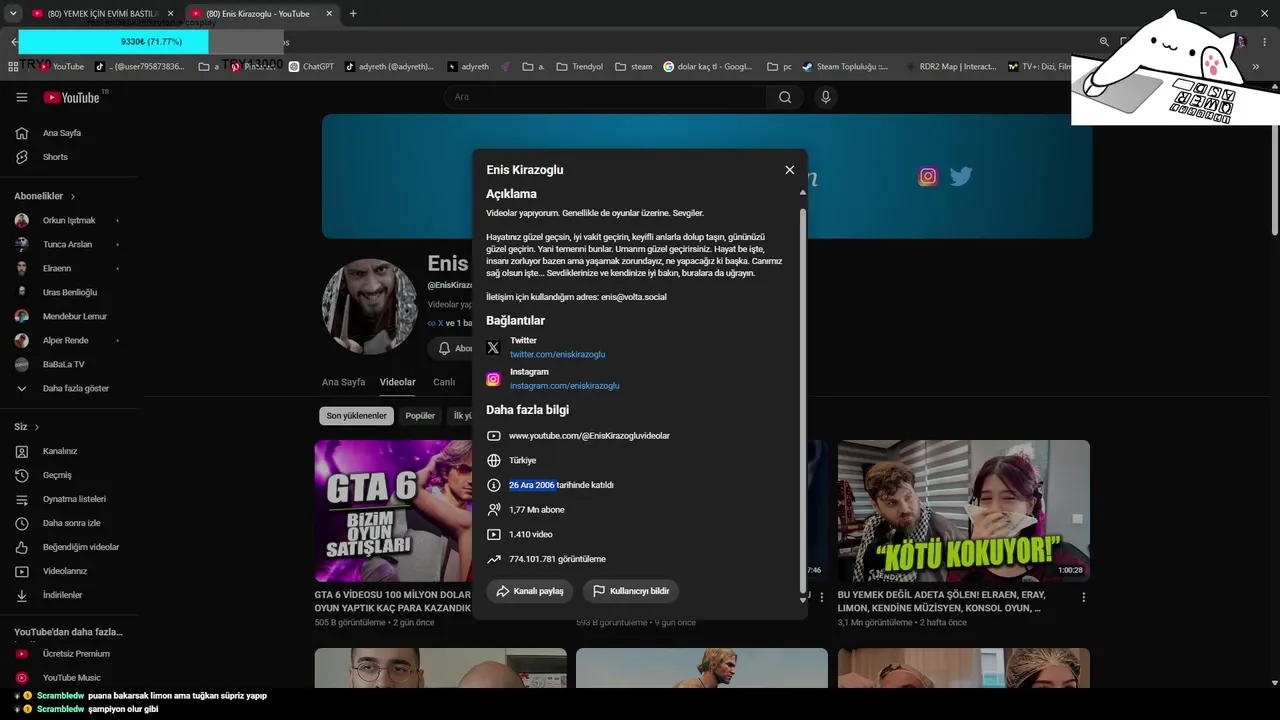Click the info dialog vertical scrollbar

click(802, 400)
